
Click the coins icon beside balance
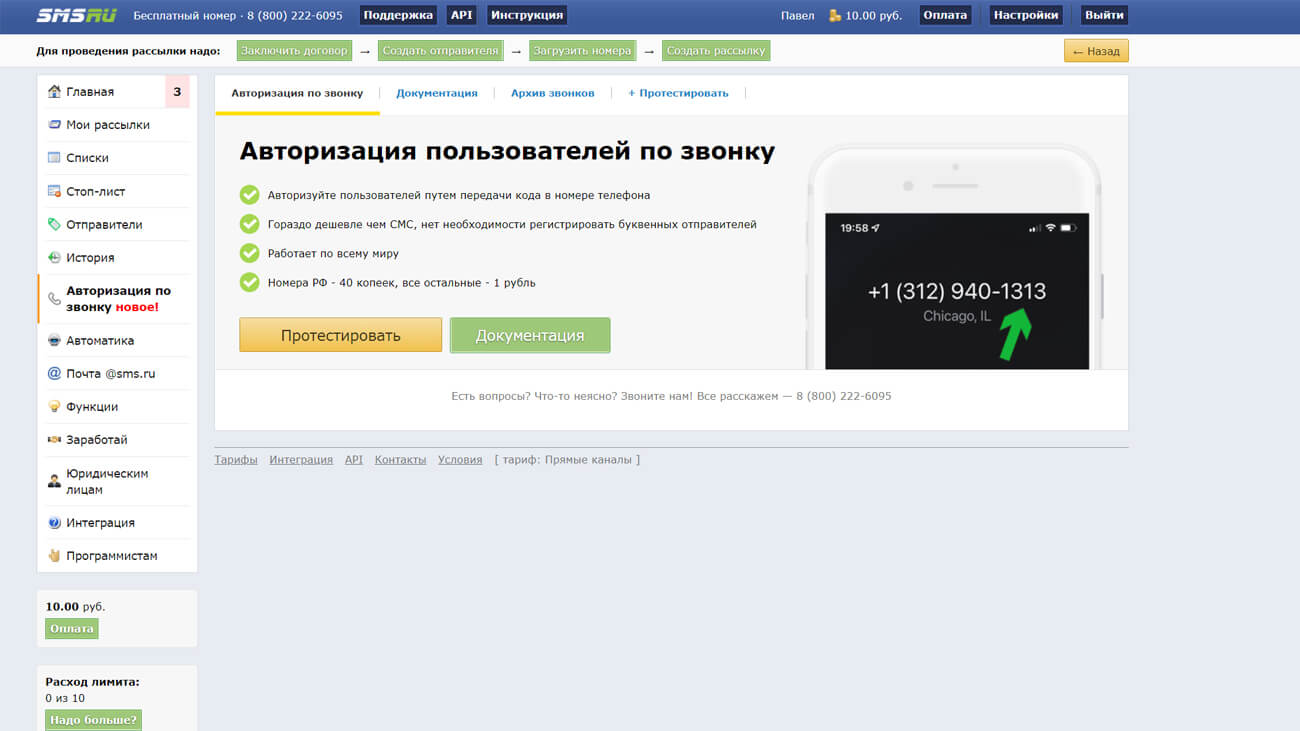[x=835, y=15]
